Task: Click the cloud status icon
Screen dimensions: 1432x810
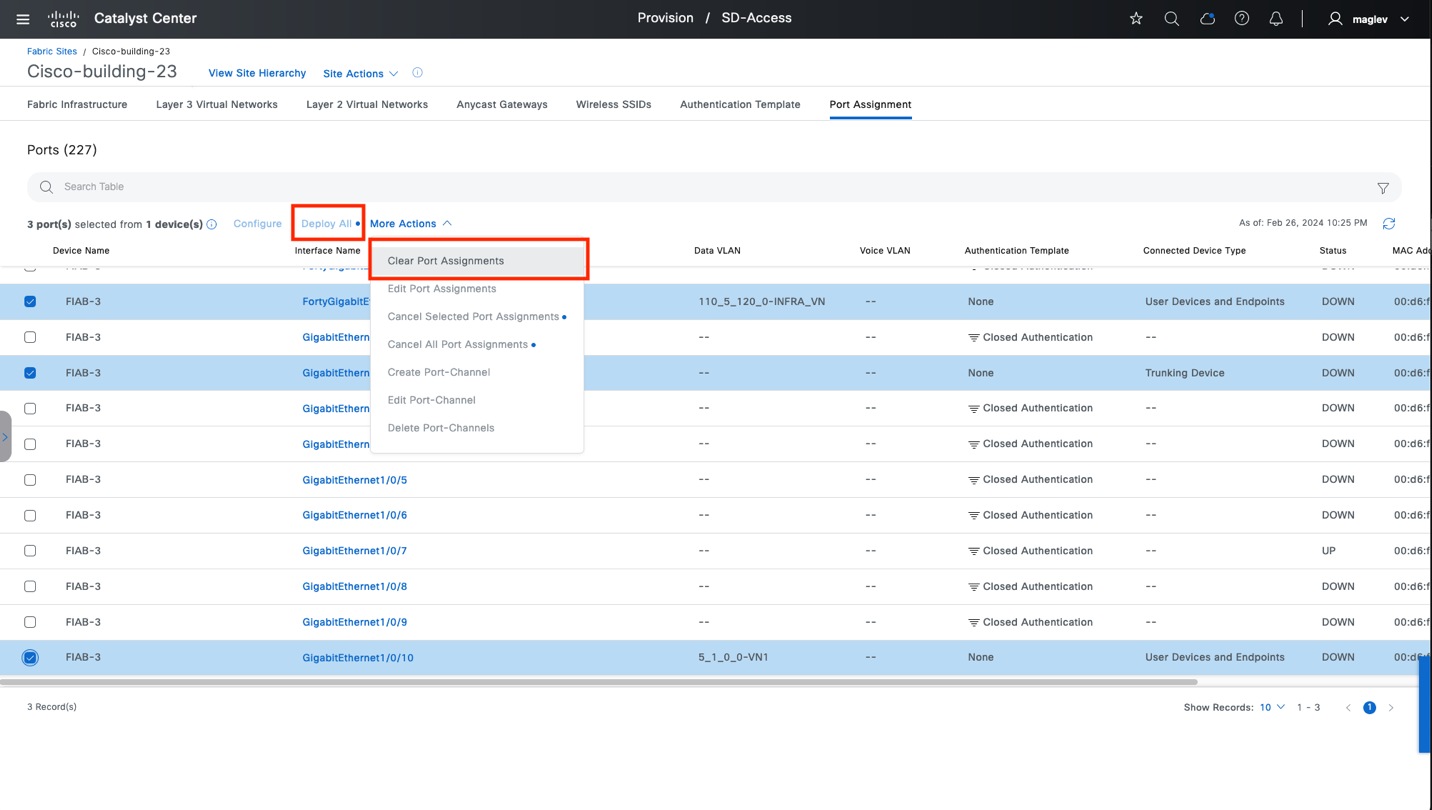Action: (x=1207, y=19)
